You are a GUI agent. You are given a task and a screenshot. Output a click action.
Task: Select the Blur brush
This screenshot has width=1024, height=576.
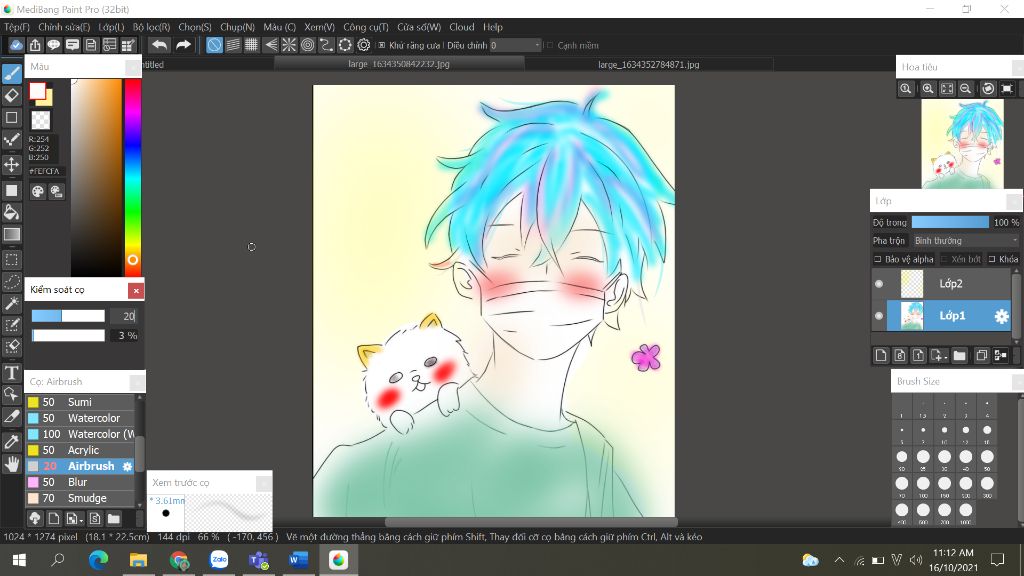[x=80, y=482]
